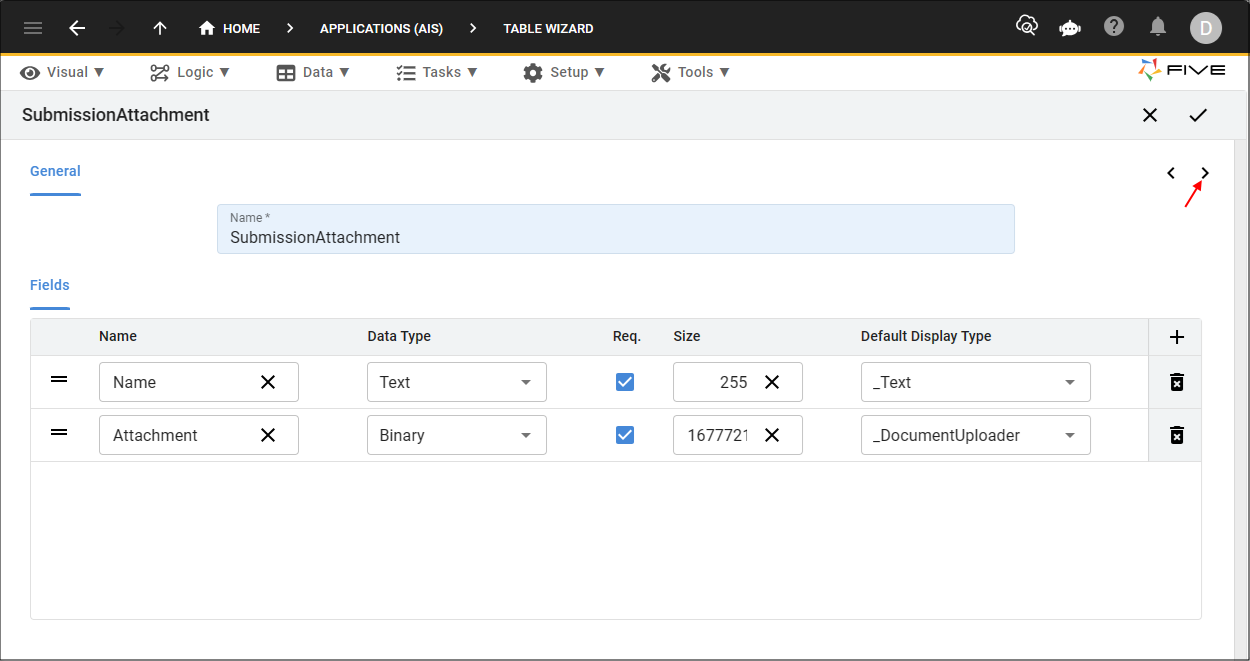Switch to the Fields tab

(50, 285)
